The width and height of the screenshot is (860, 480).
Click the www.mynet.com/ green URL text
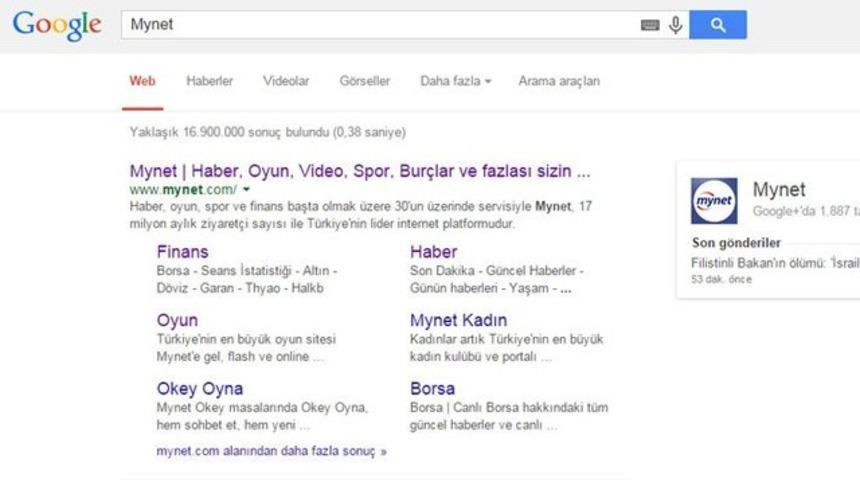point(183,190)
